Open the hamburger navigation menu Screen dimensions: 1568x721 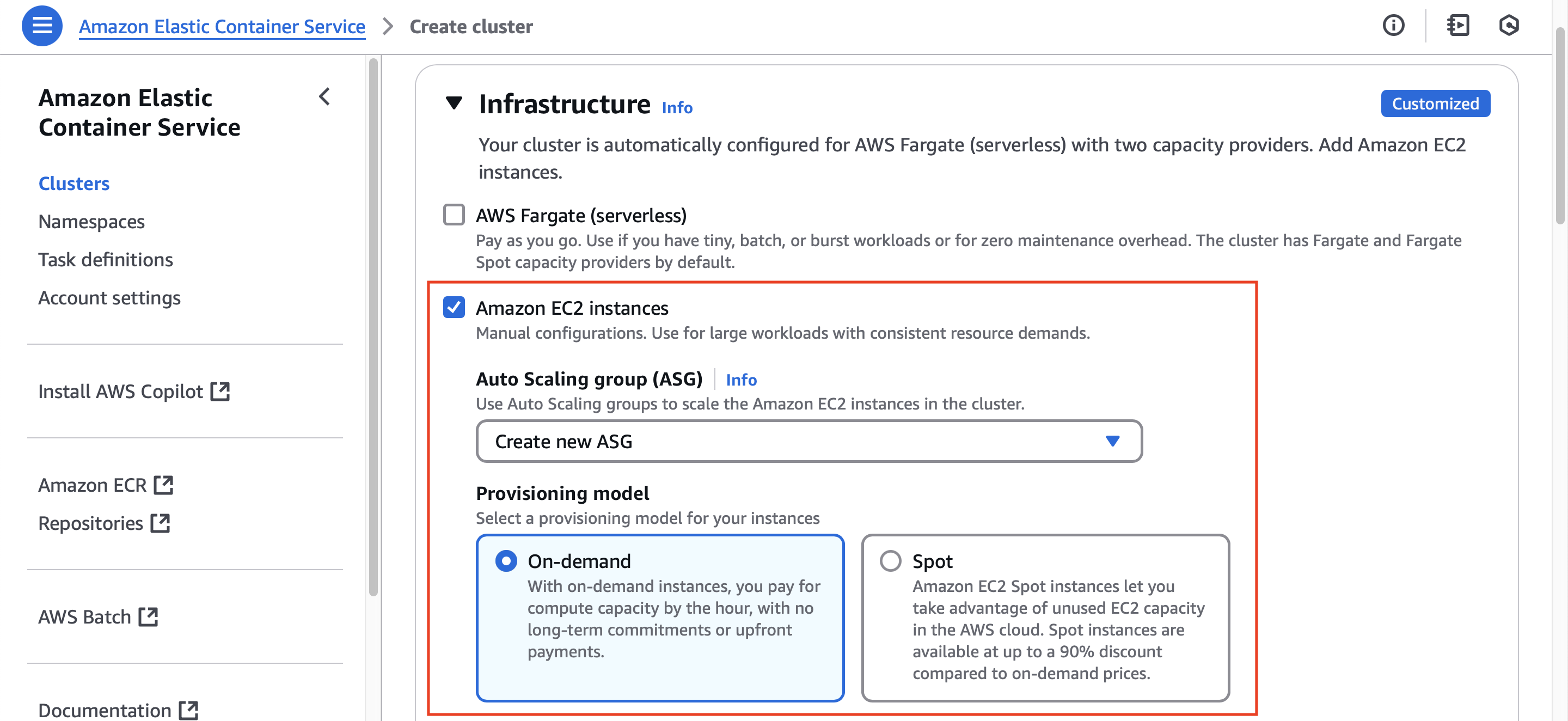42,26
